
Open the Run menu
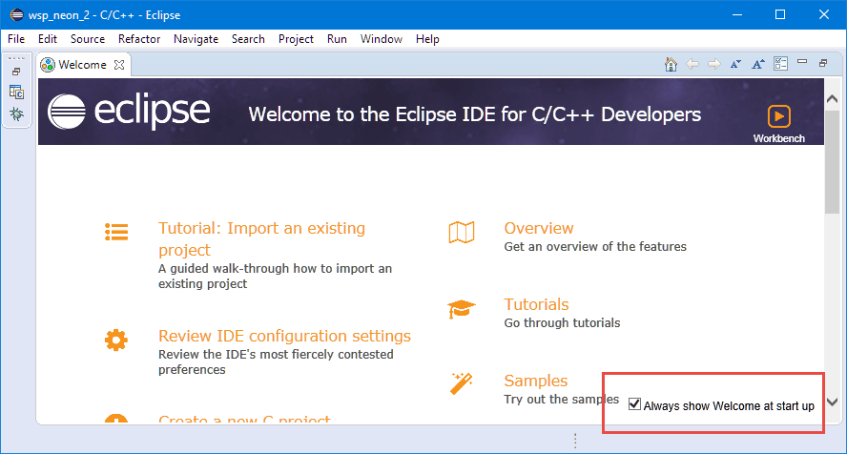tap(337, 39)
